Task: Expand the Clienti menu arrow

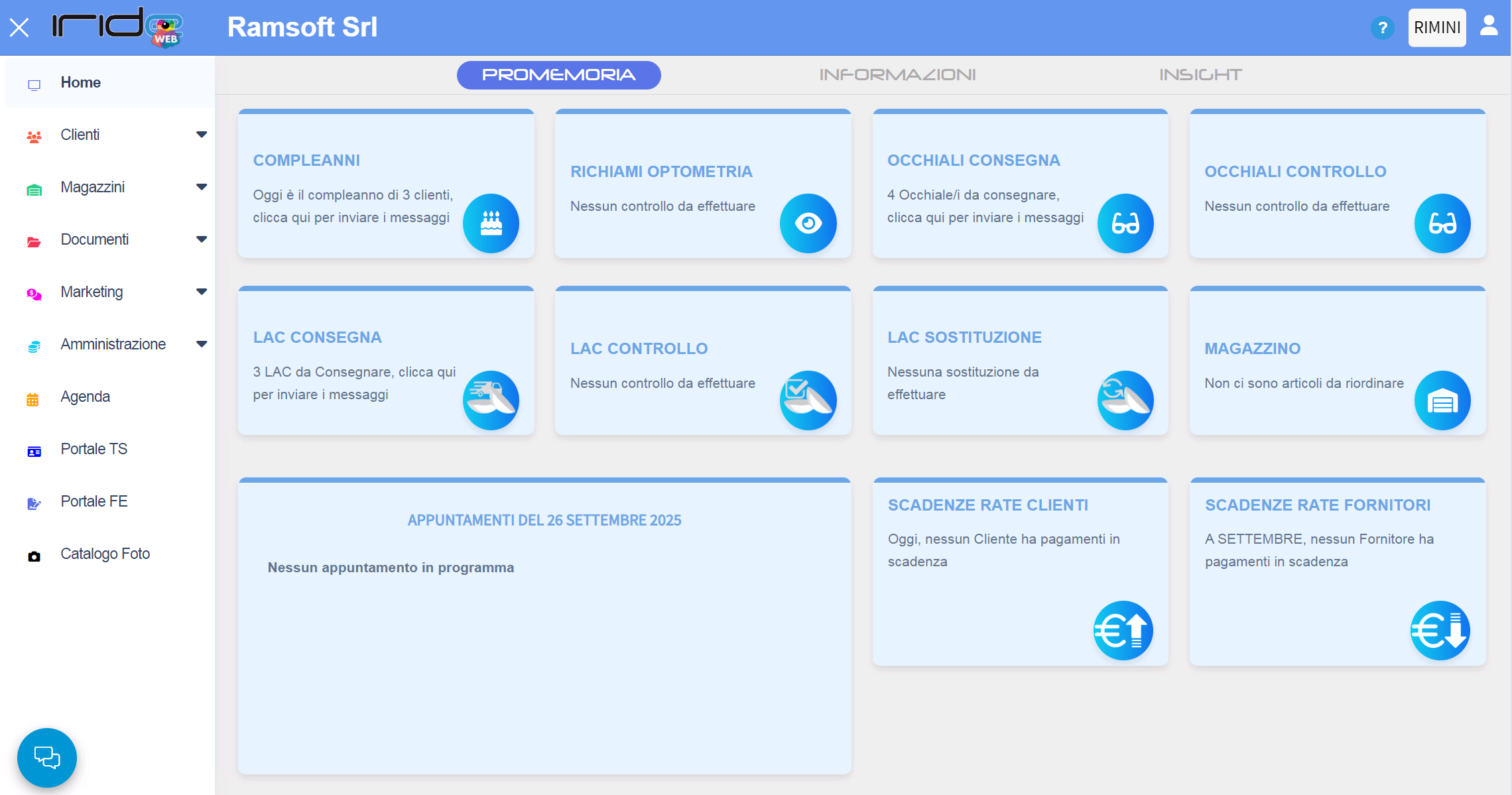Action: 202,135
